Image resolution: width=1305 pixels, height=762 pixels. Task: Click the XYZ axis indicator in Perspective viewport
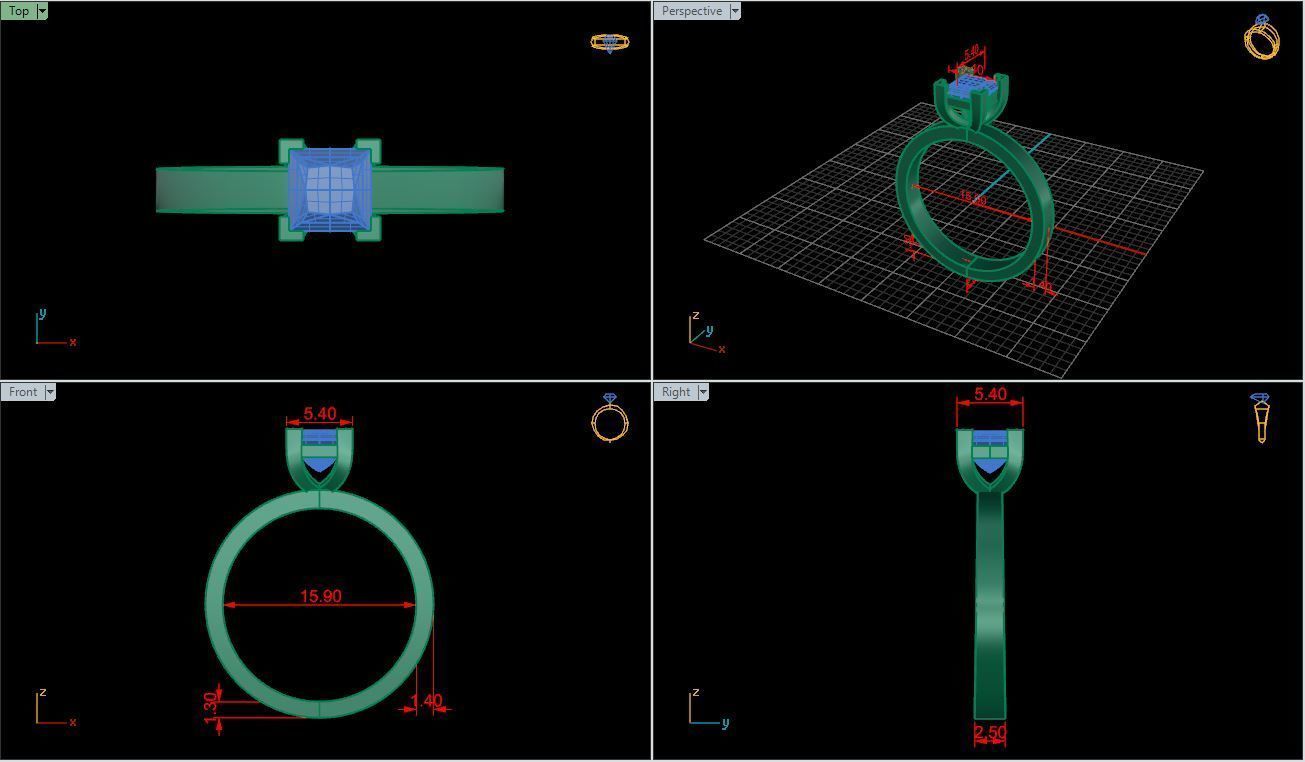point(708,333)
